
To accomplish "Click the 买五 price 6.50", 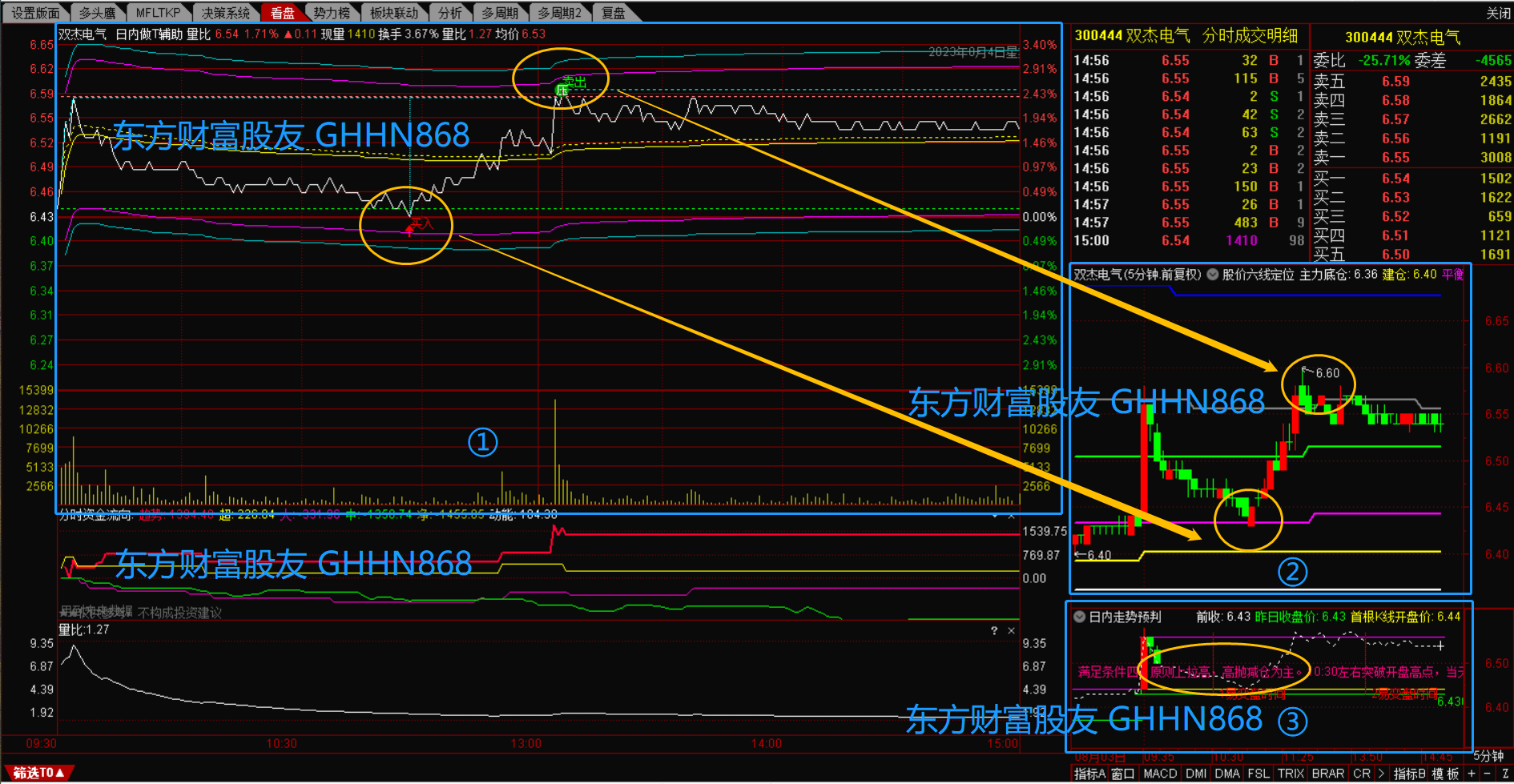I will (1395, 255).
